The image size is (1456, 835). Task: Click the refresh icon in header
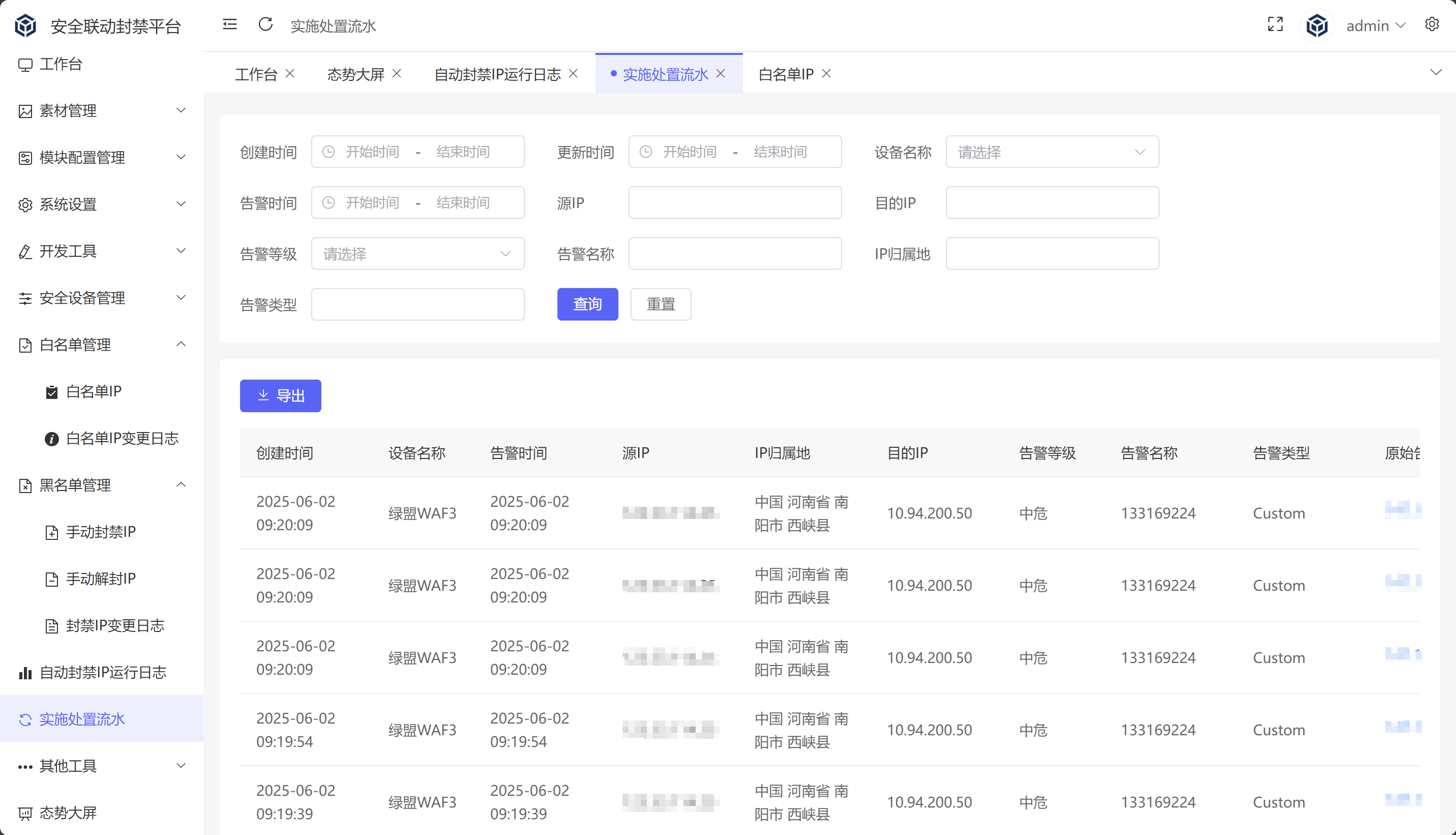point(265,24)
